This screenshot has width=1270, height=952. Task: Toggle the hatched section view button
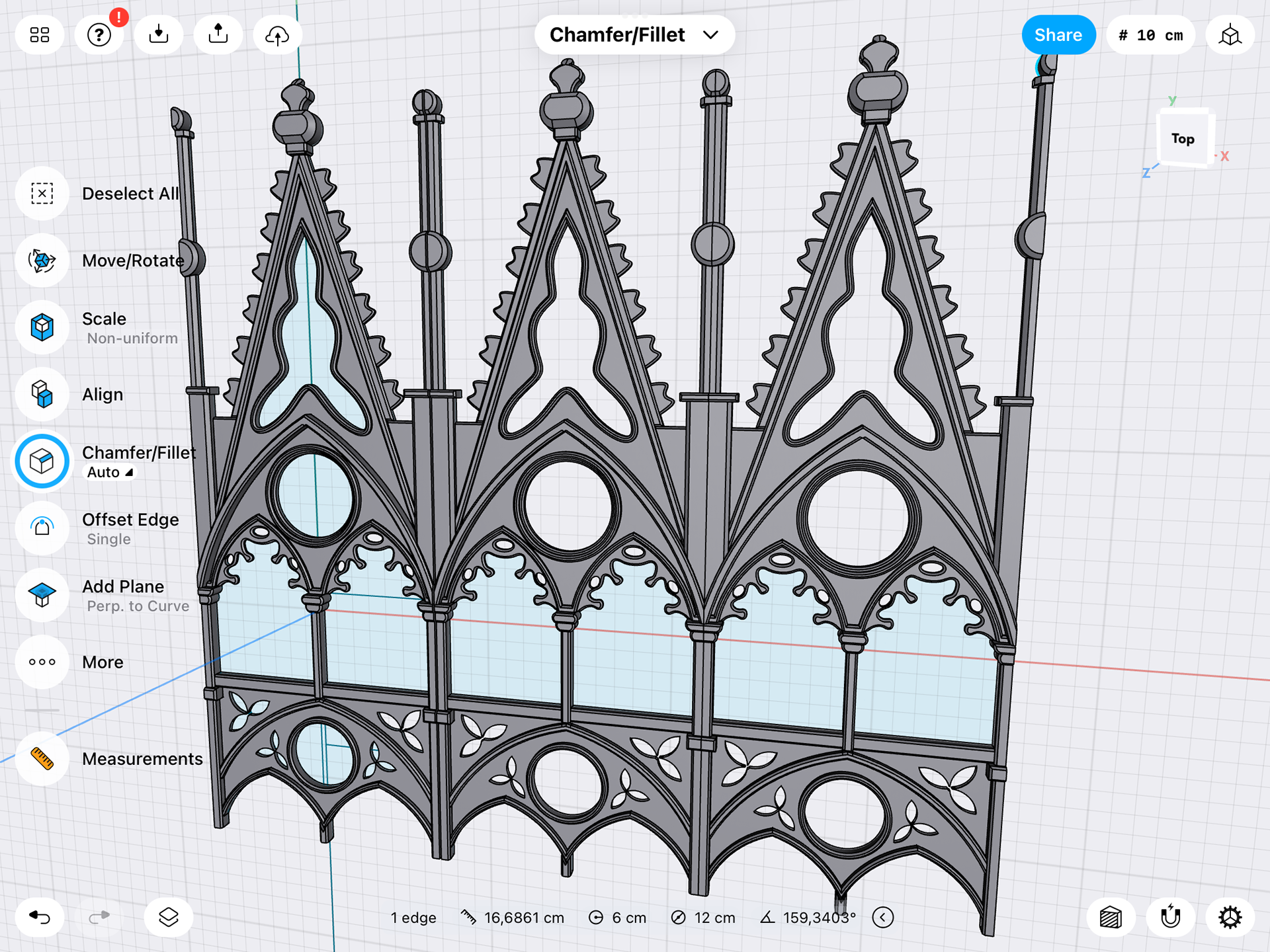tap(1111, 918)
